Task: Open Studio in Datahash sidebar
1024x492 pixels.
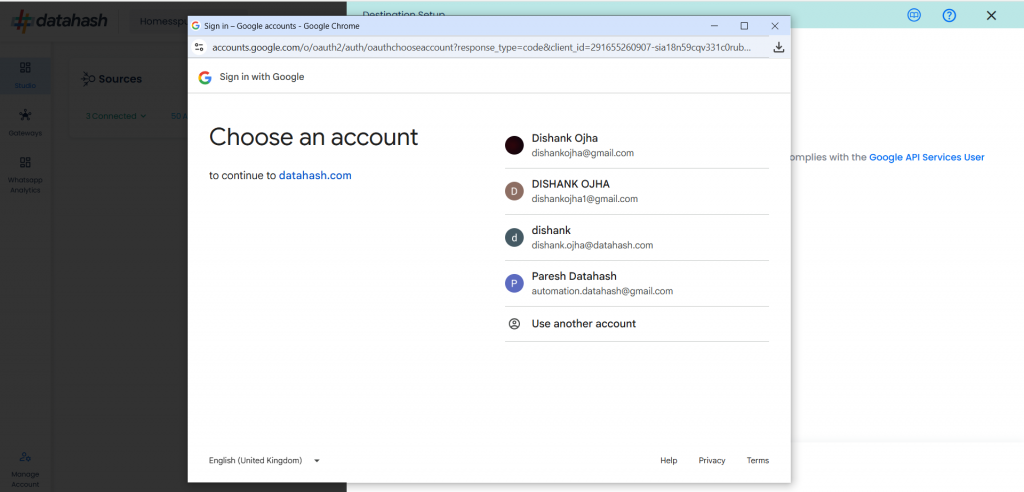Action: point(25,74)
